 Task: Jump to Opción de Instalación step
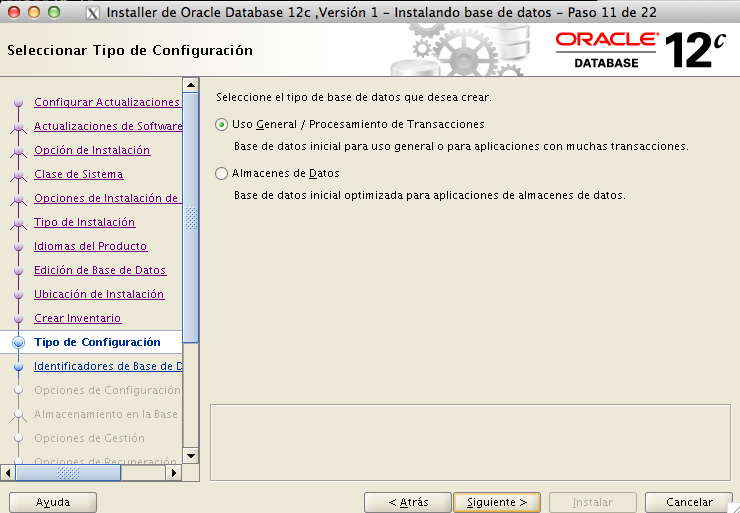[x=92, y=150]
